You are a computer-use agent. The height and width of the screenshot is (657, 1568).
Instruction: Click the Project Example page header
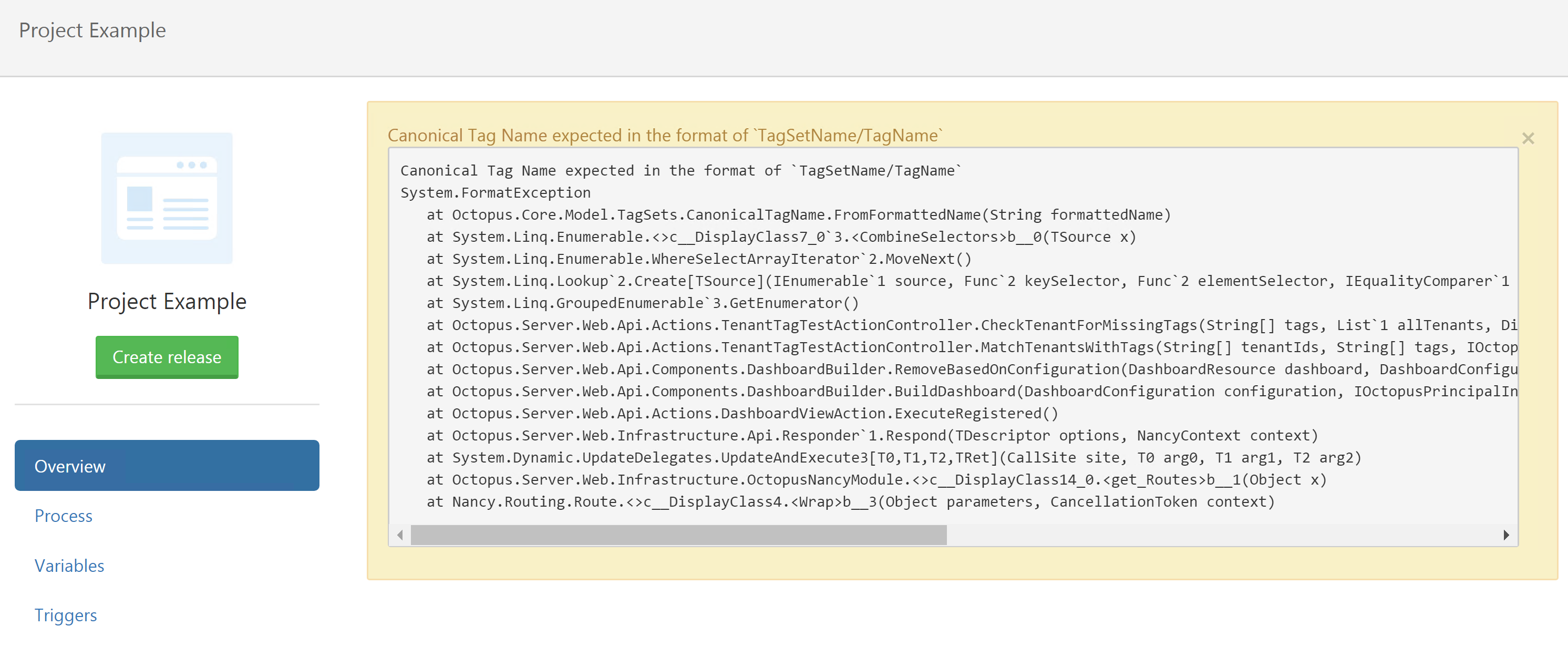tap(92, 30)
